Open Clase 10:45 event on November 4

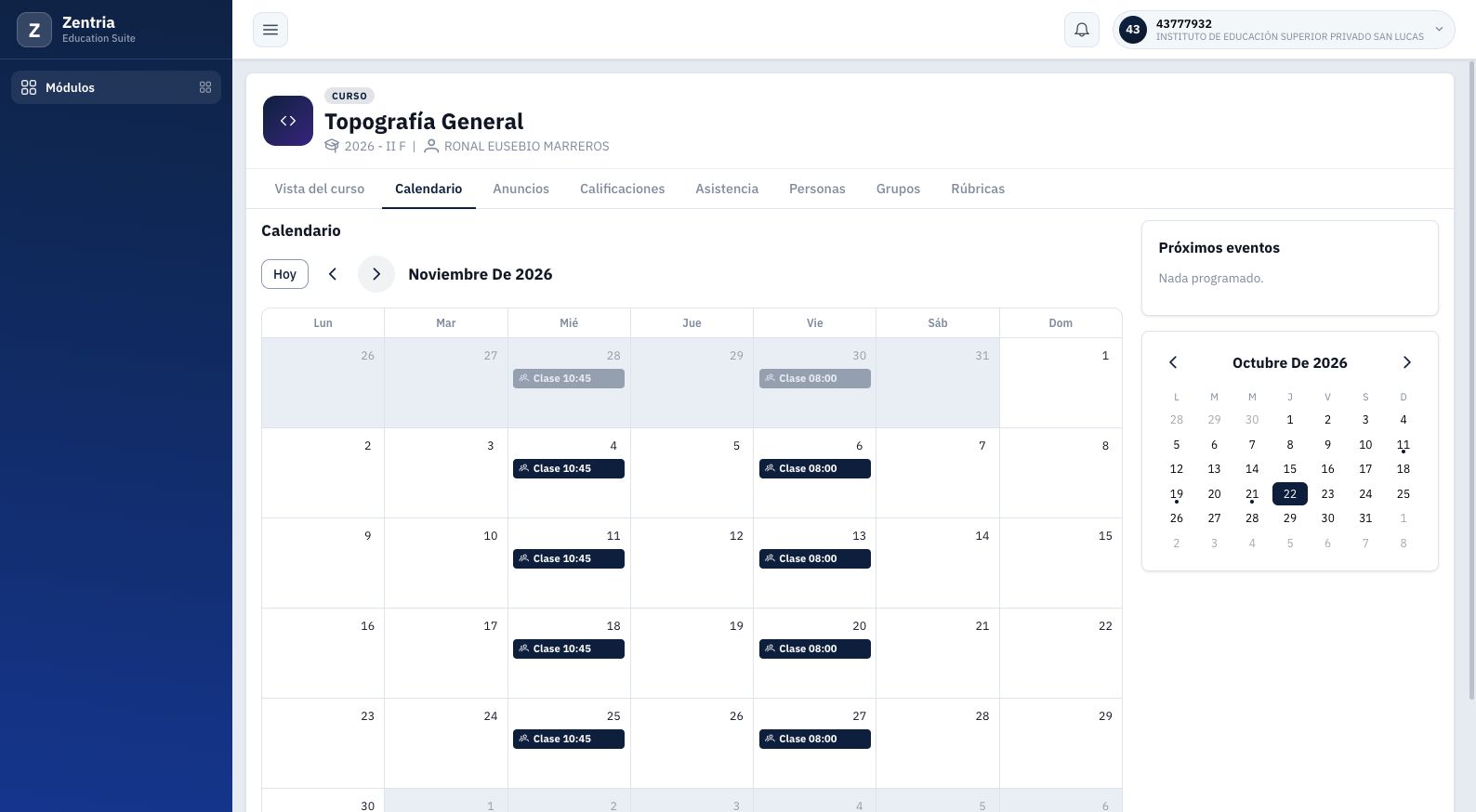point(569,468)
